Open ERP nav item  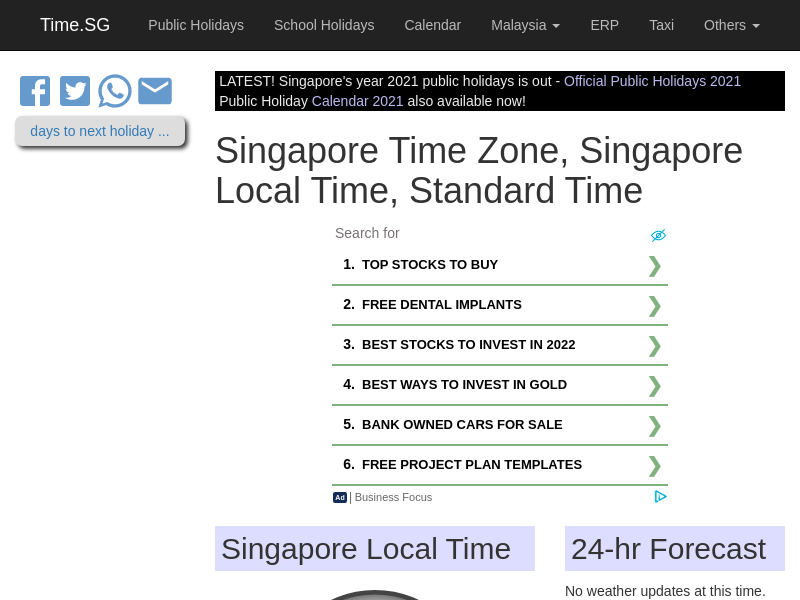[605, 25]
